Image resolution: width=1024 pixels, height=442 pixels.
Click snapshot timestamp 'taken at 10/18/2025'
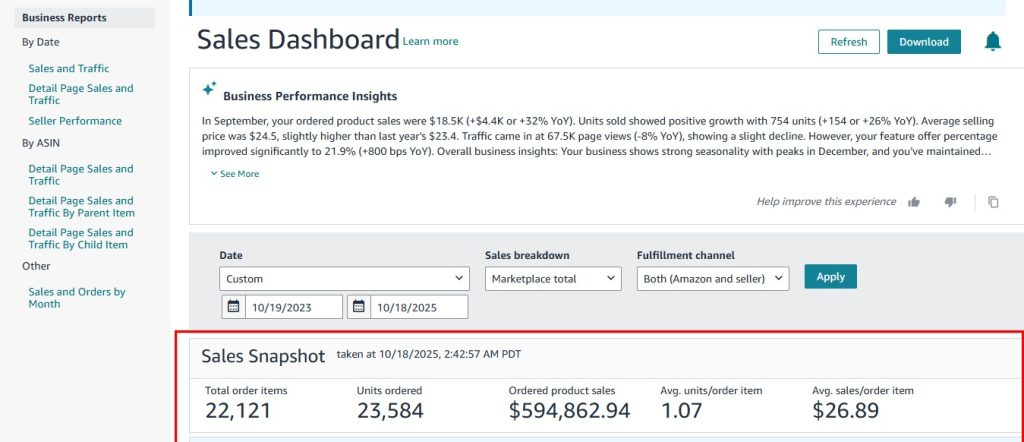[429, 355]
